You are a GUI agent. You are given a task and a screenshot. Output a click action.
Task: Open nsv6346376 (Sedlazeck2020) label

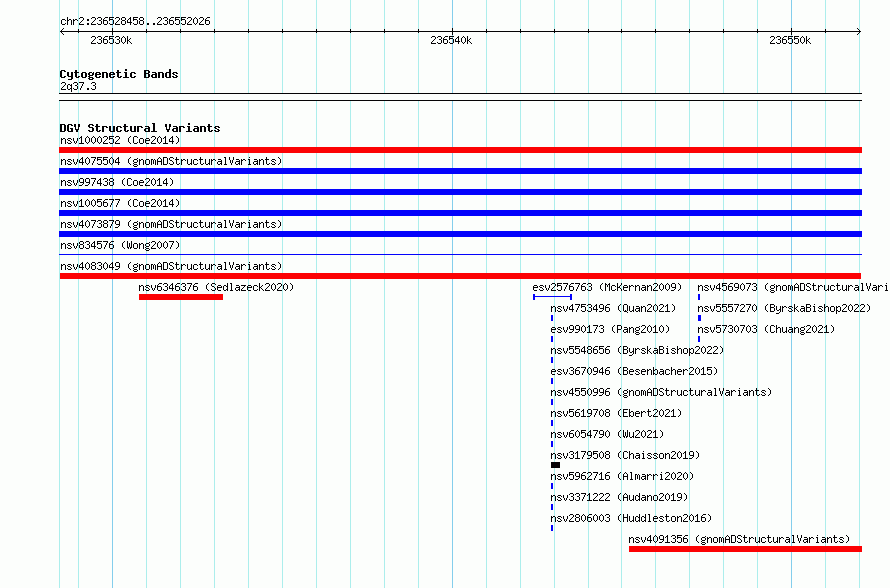[216, 287]
